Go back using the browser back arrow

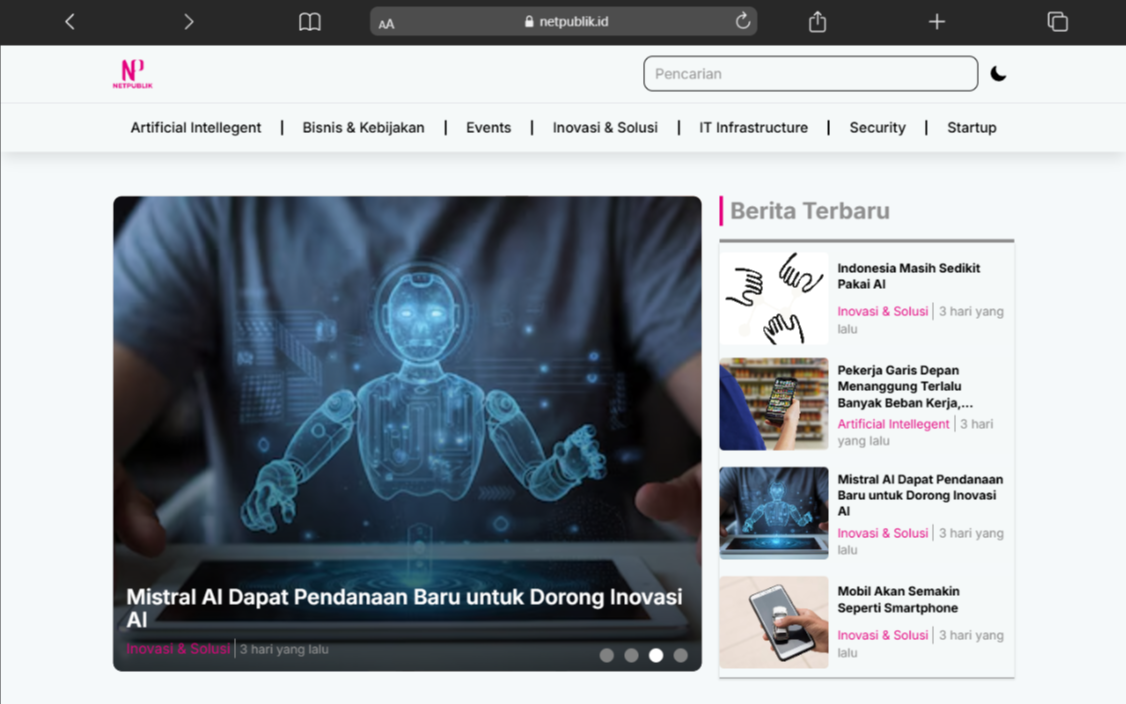[70, 22]
